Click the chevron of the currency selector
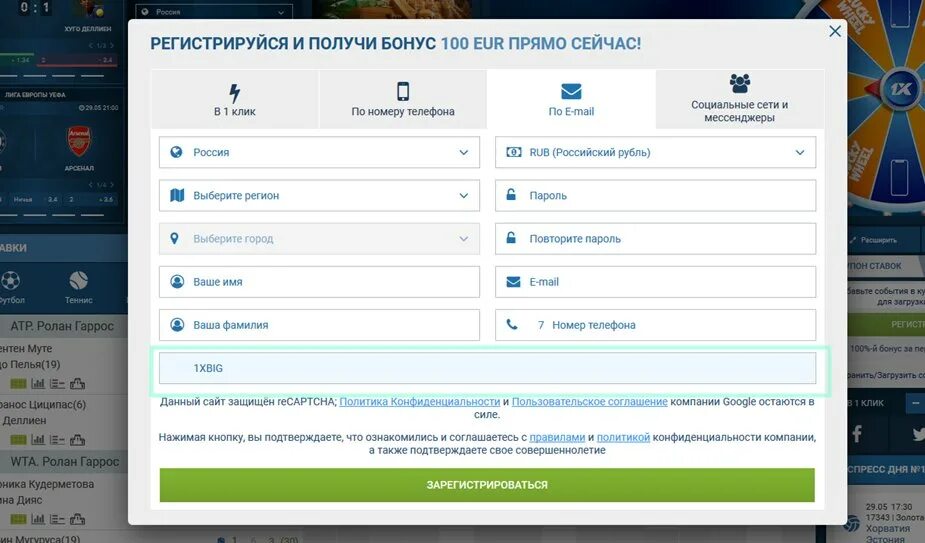 tap(800, 152)
